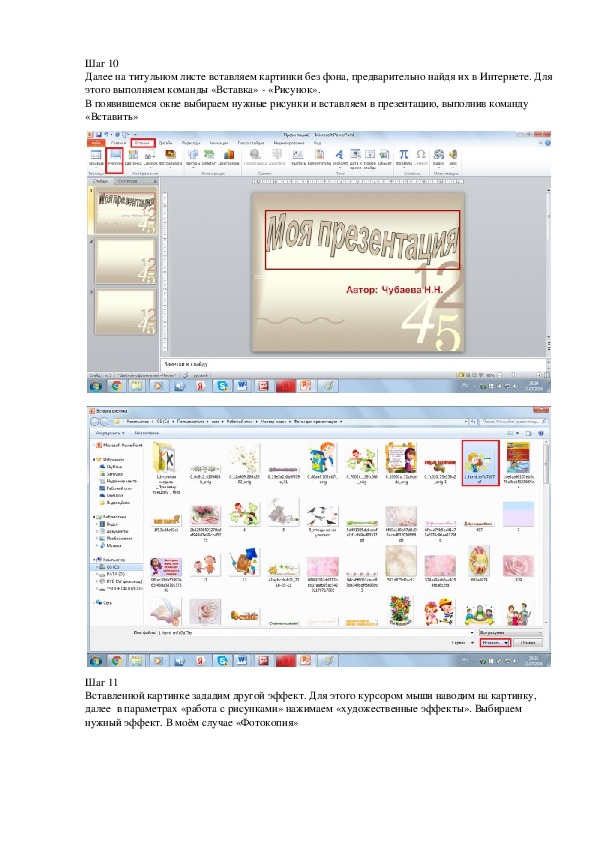The image size is (595, 842).
Task: Open the Главная ribbon tab
Action: click(118, 143)
